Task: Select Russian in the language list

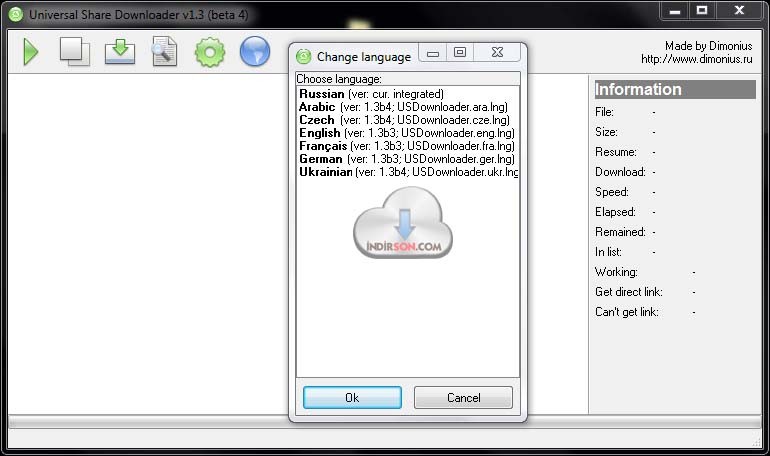Action: click(x=408, y=94)
